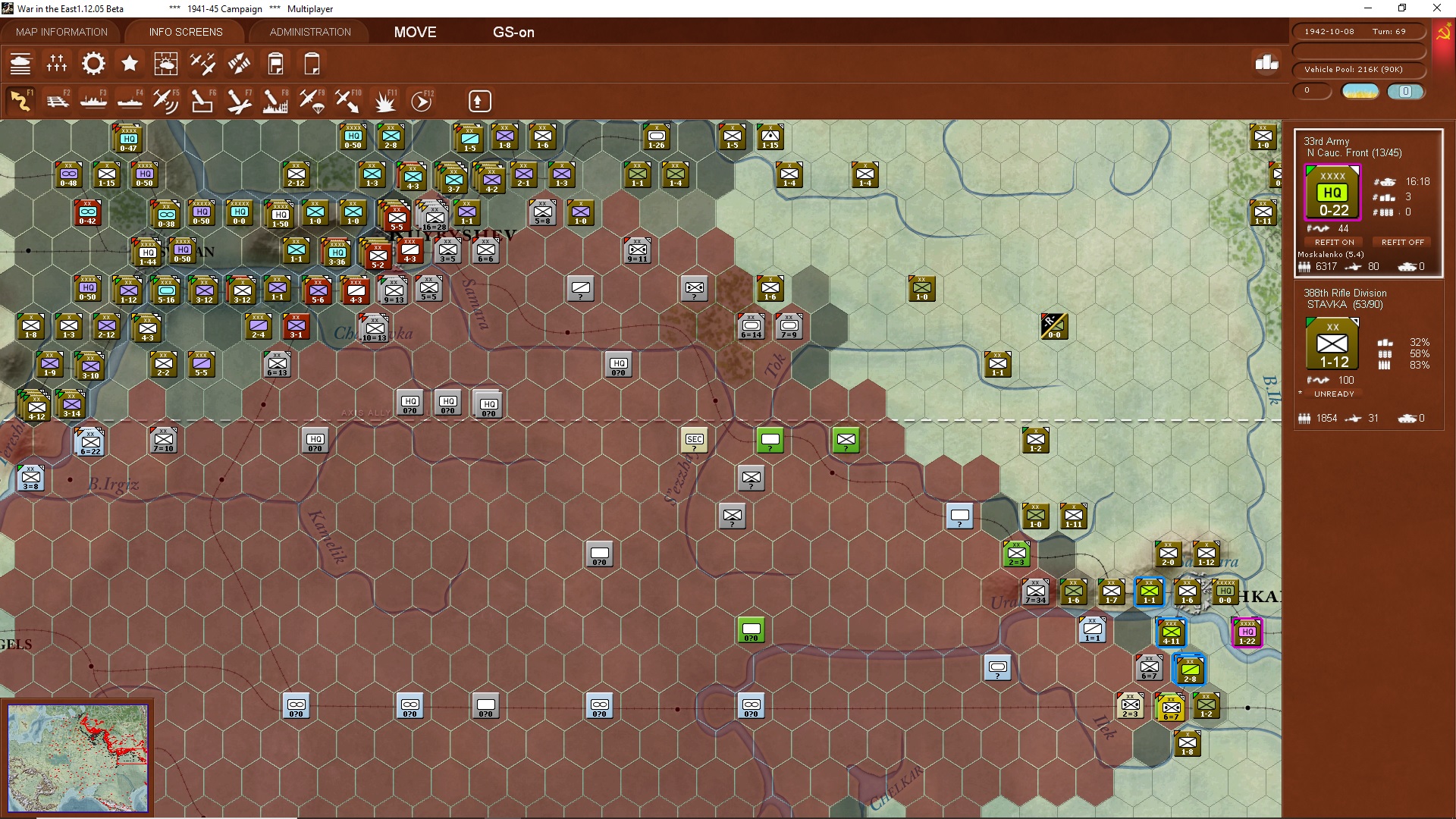Select F1 move mode arrow icon

tap(20, 101)
